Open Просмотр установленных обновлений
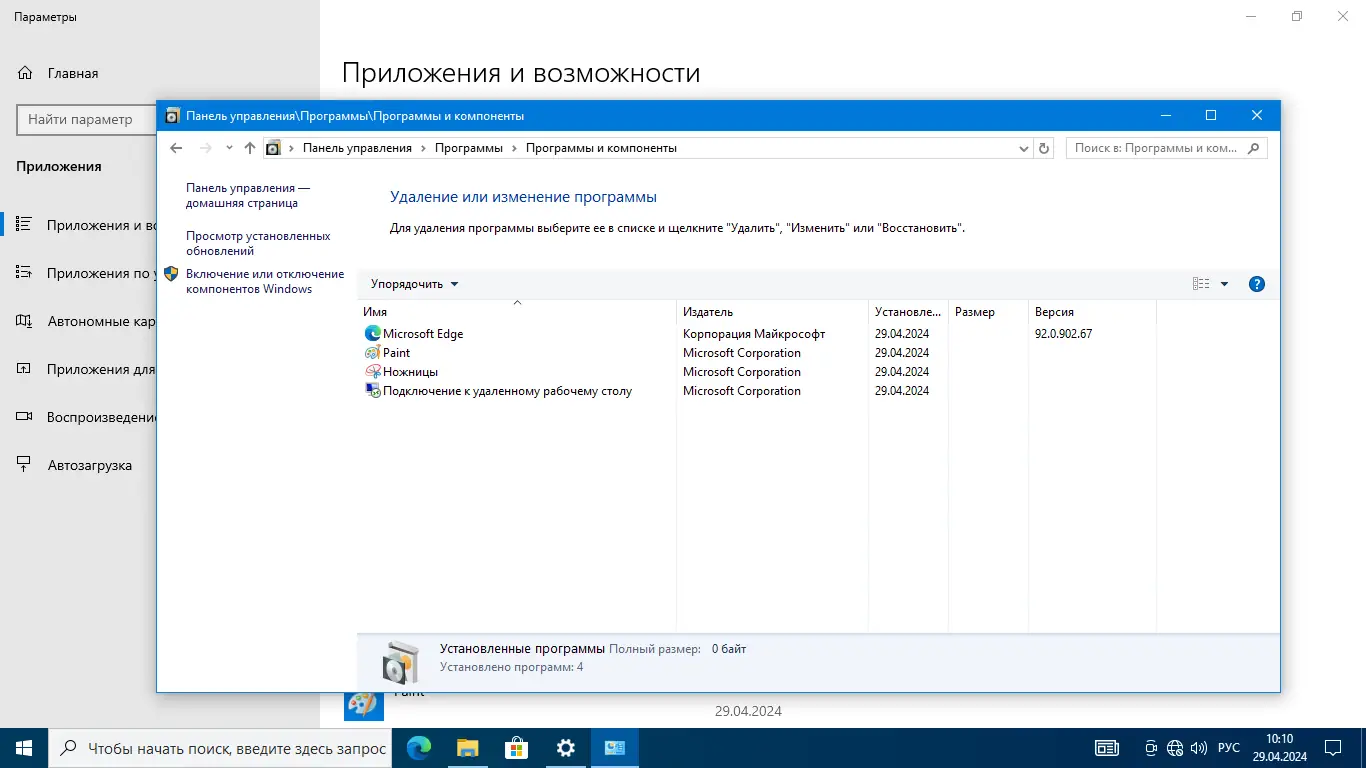This screenshot has height=768, width=1366. coord(259,243)
